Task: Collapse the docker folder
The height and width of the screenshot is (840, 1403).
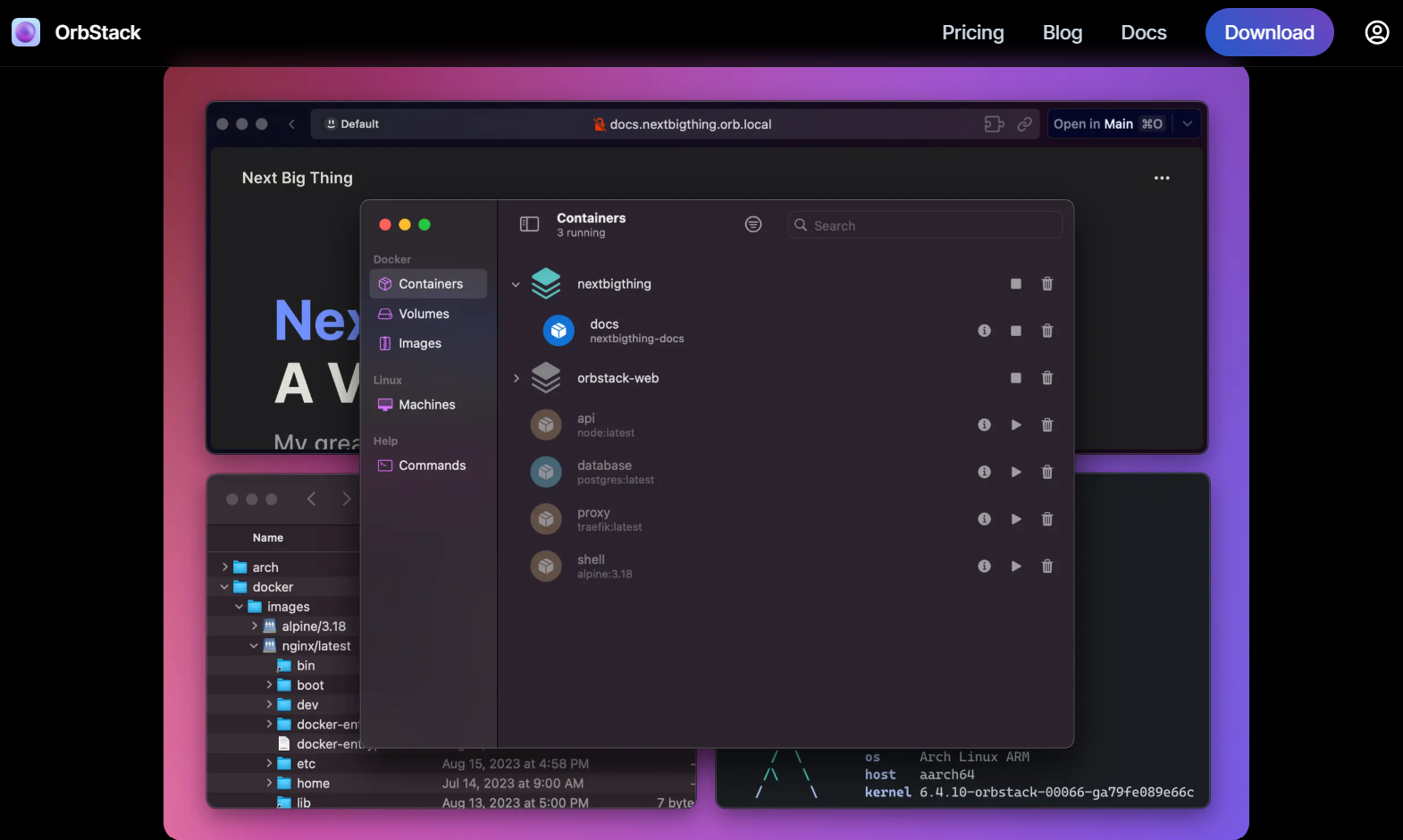Action: (x=224, y=587)
